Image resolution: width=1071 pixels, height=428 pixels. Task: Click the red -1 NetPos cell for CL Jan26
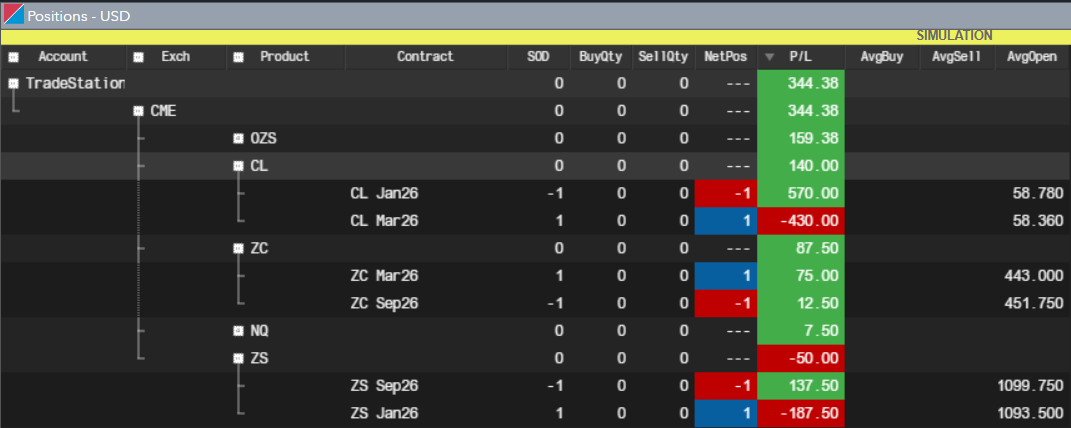[726, 193]
